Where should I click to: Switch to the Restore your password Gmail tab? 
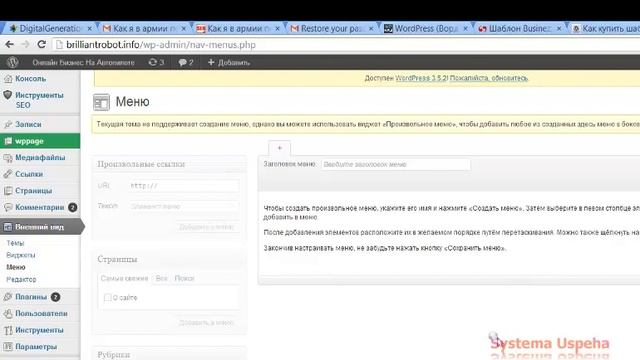point(331,29)
